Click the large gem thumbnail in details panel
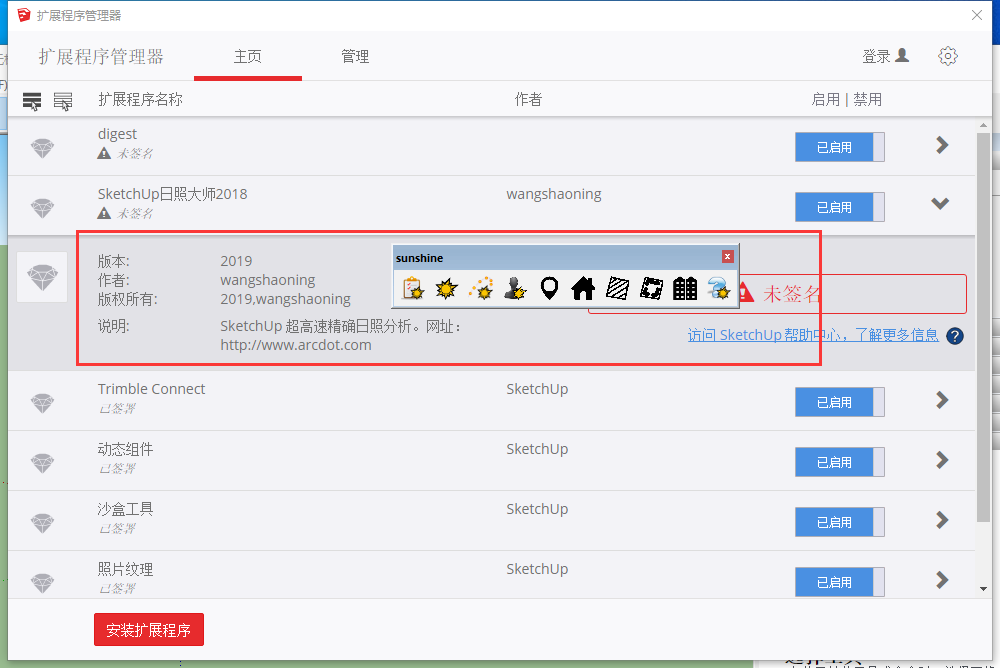Screen dimensions: 1000x668 (x=42, y=277)
